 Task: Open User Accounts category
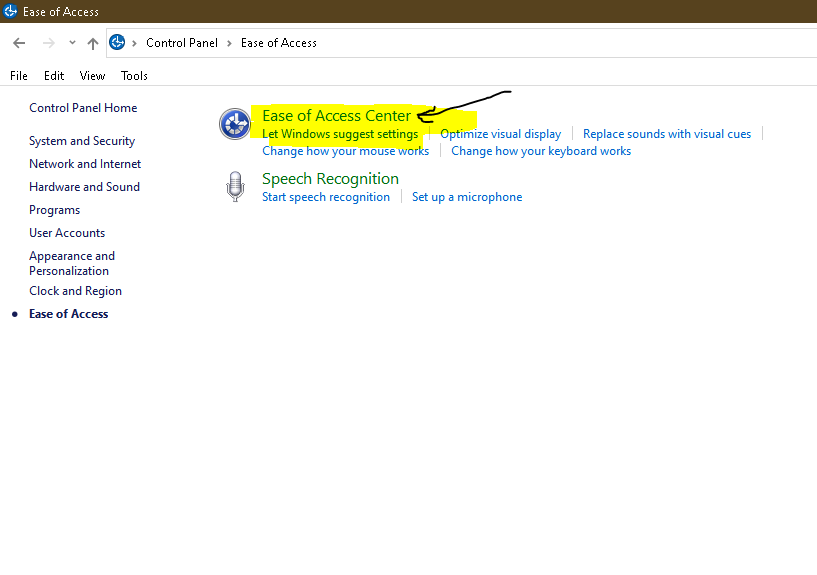coord(67,233)
